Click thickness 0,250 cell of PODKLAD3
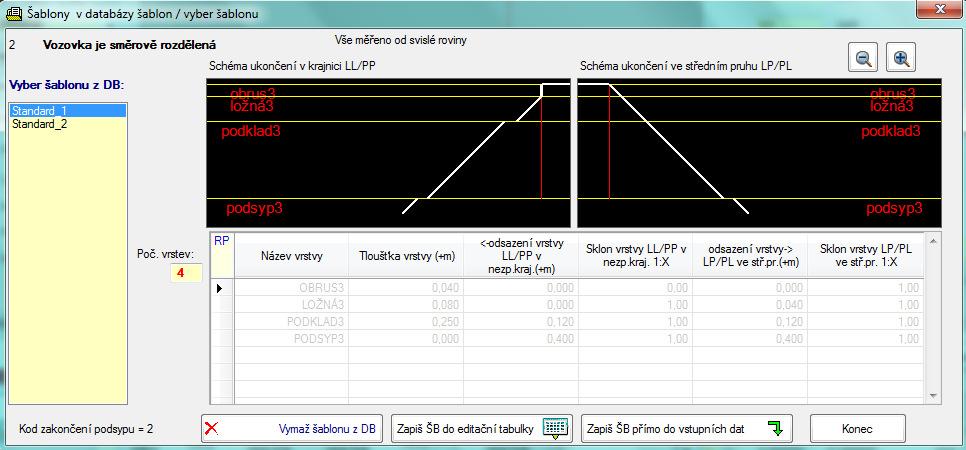Screen dimensions: 966x450 point(406,322)
